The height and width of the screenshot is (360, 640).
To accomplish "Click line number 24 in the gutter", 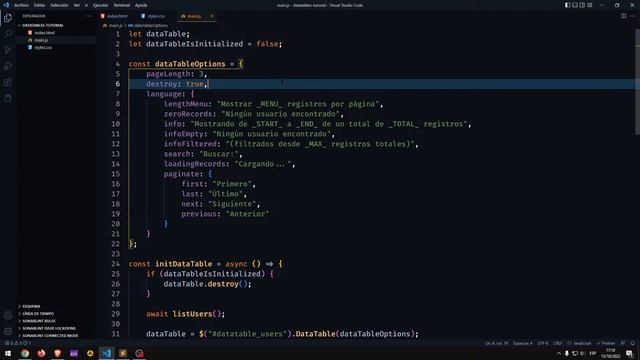I will point(116,264).
